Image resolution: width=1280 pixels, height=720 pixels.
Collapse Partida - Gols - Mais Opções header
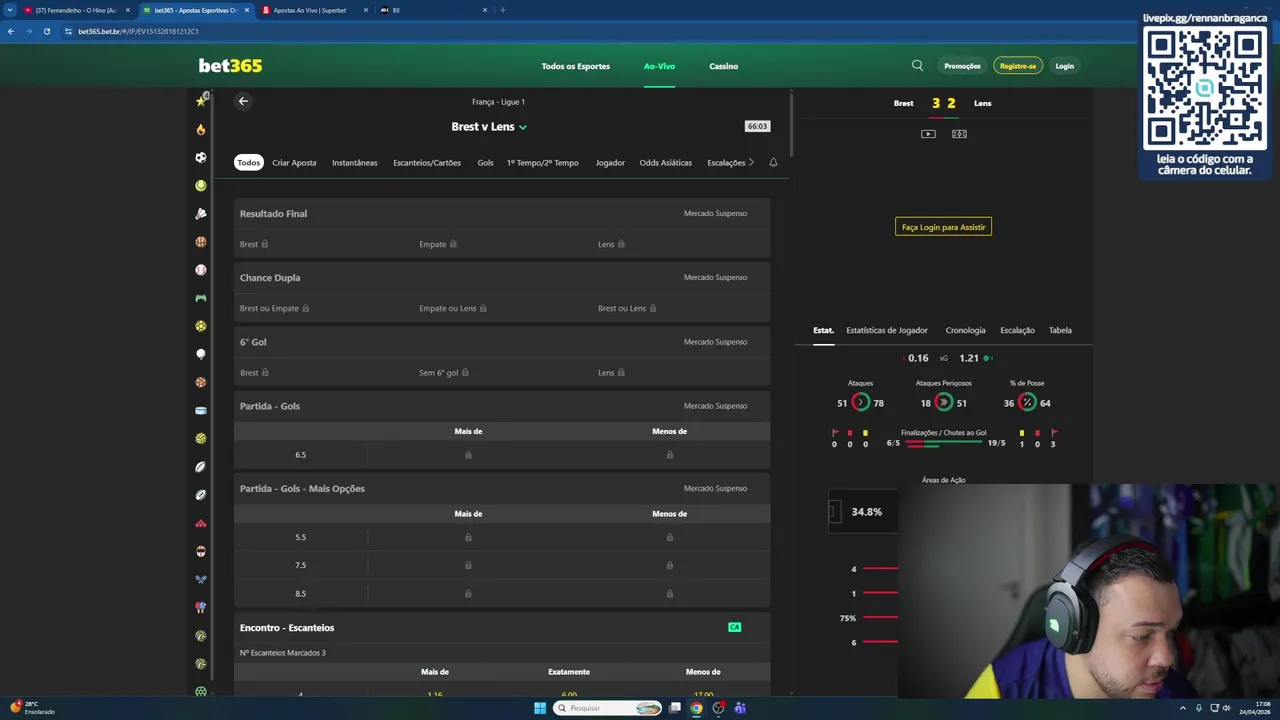click(x=502, y=488)
